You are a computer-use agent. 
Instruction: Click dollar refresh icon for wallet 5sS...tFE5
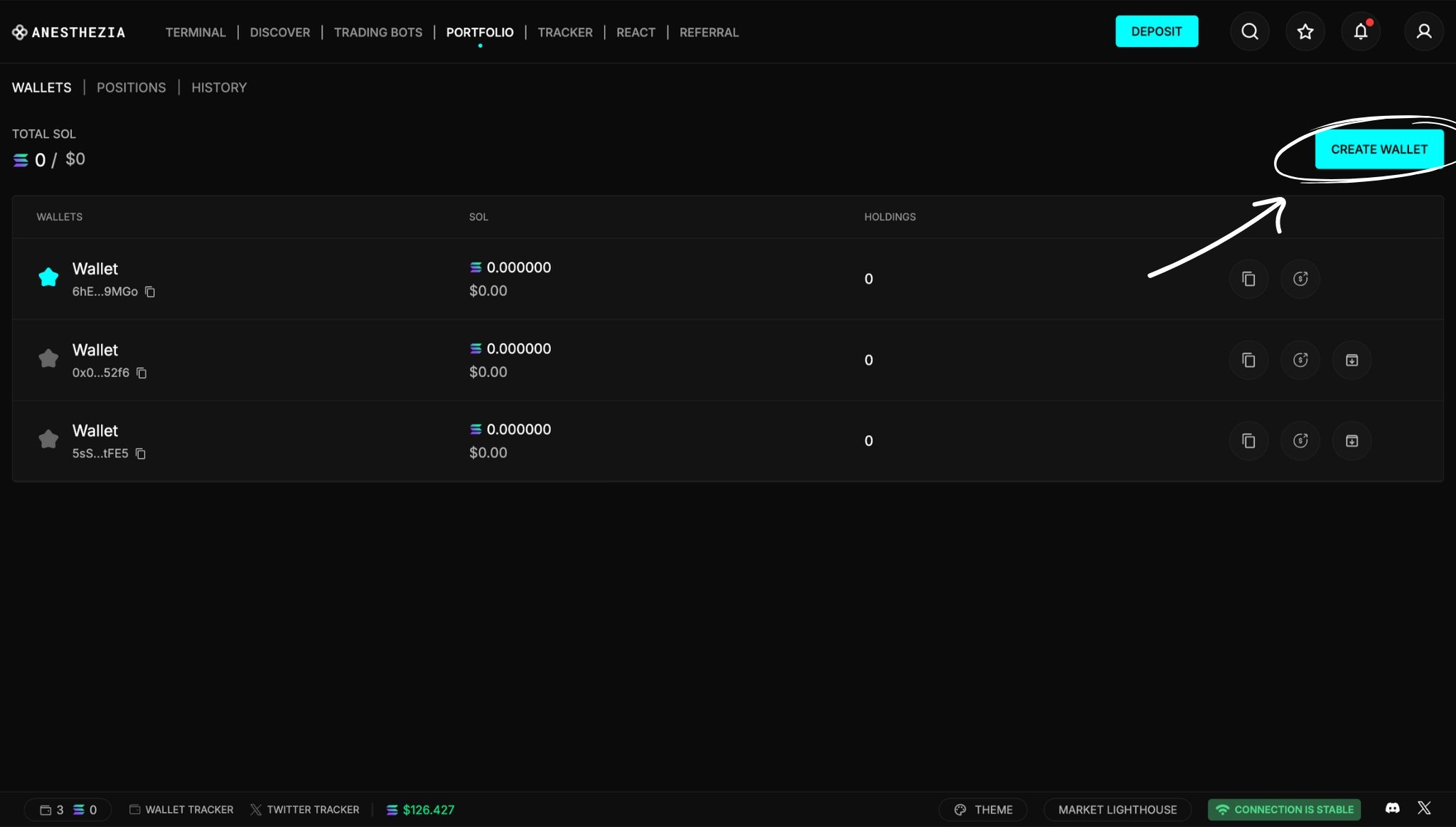[1300, 441]
